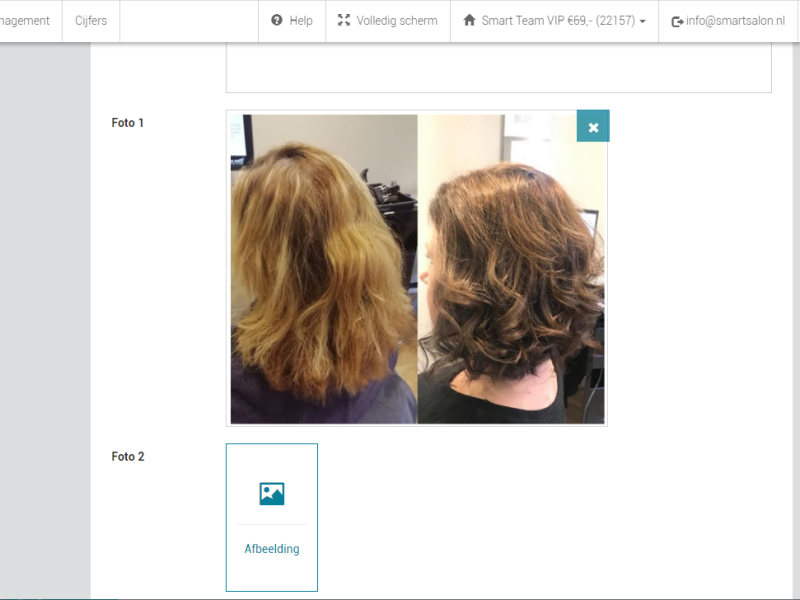
Task: Click the Afbeelding upload label
Action: pyautogui.click(x=272, y=549)
